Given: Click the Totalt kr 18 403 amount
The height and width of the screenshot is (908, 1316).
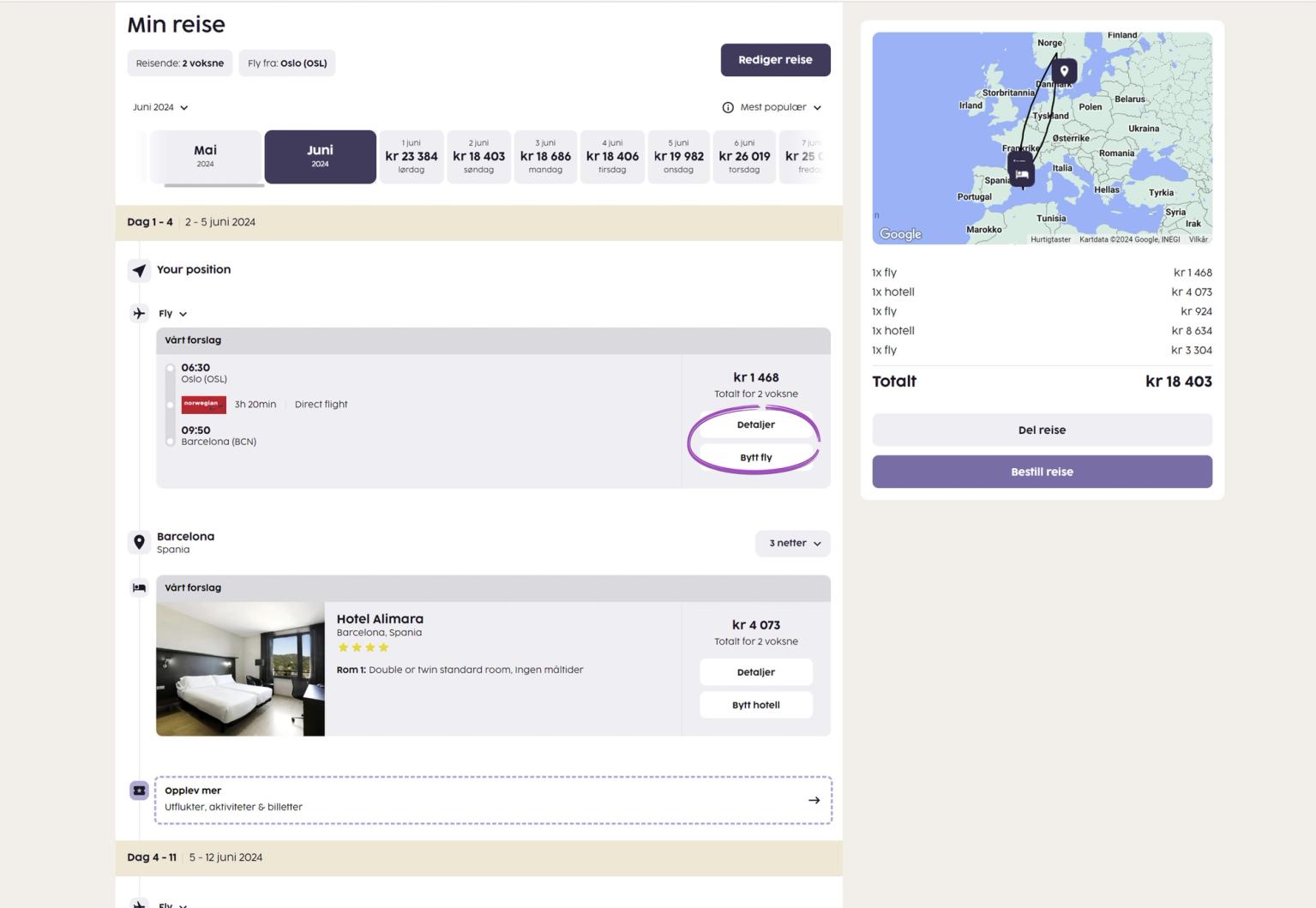Looking at the screenshot, I should [1178, 382].
